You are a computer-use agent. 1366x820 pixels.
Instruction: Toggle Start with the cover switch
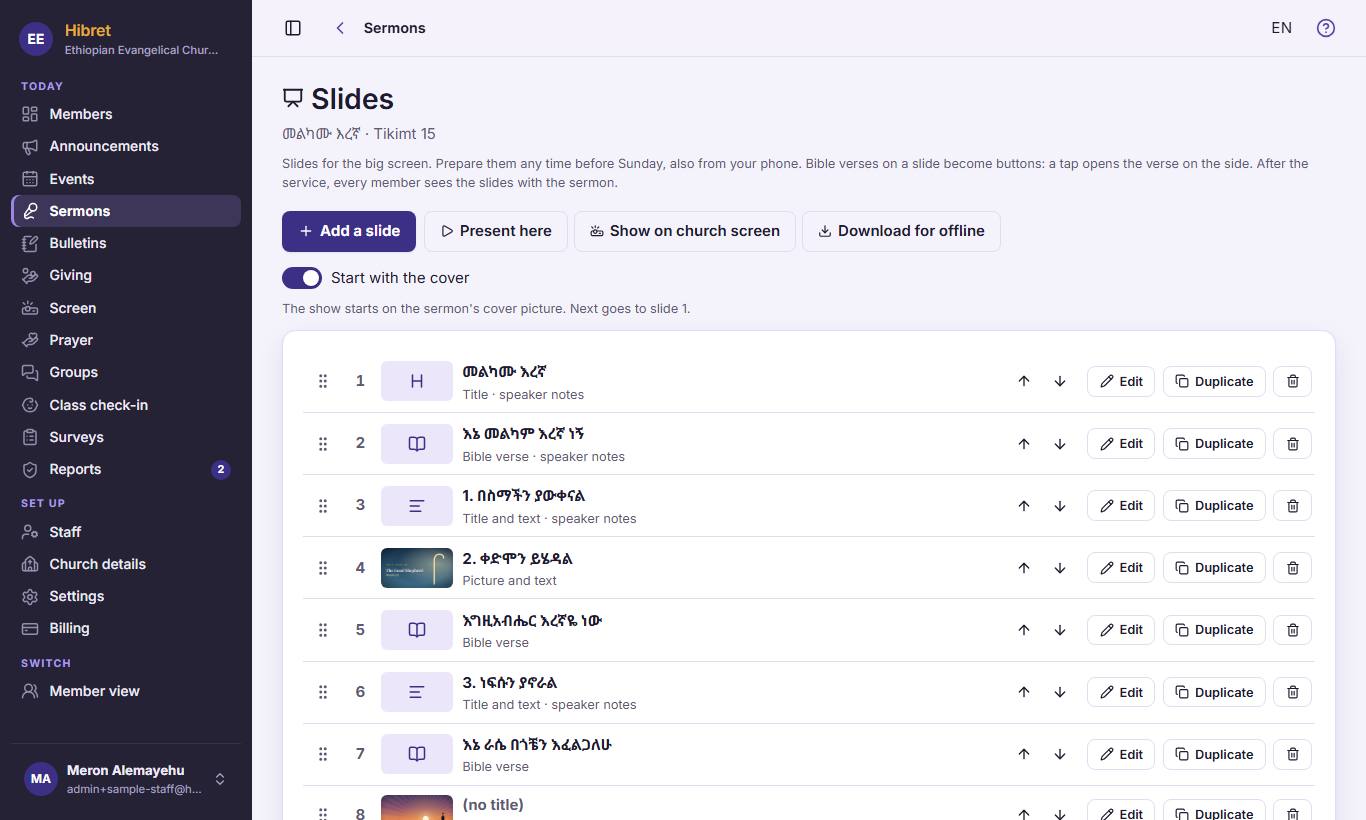pos(302,278)
